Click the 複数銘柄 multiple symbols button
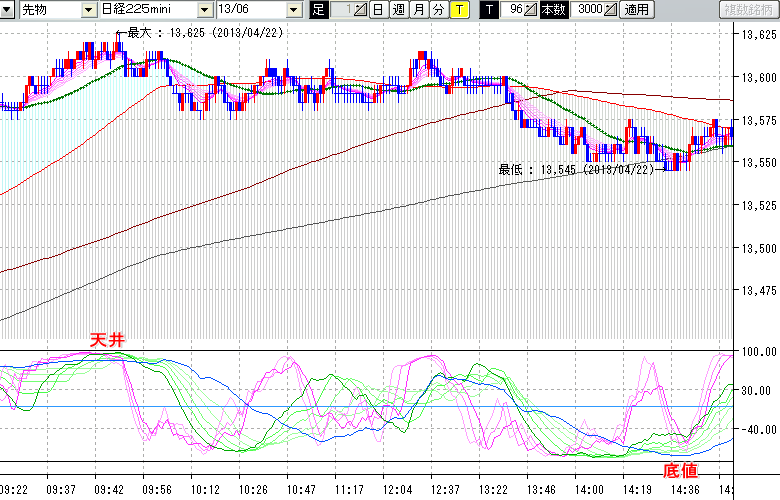This screenshot has width=780, height=500. click(x=749, y=10)
